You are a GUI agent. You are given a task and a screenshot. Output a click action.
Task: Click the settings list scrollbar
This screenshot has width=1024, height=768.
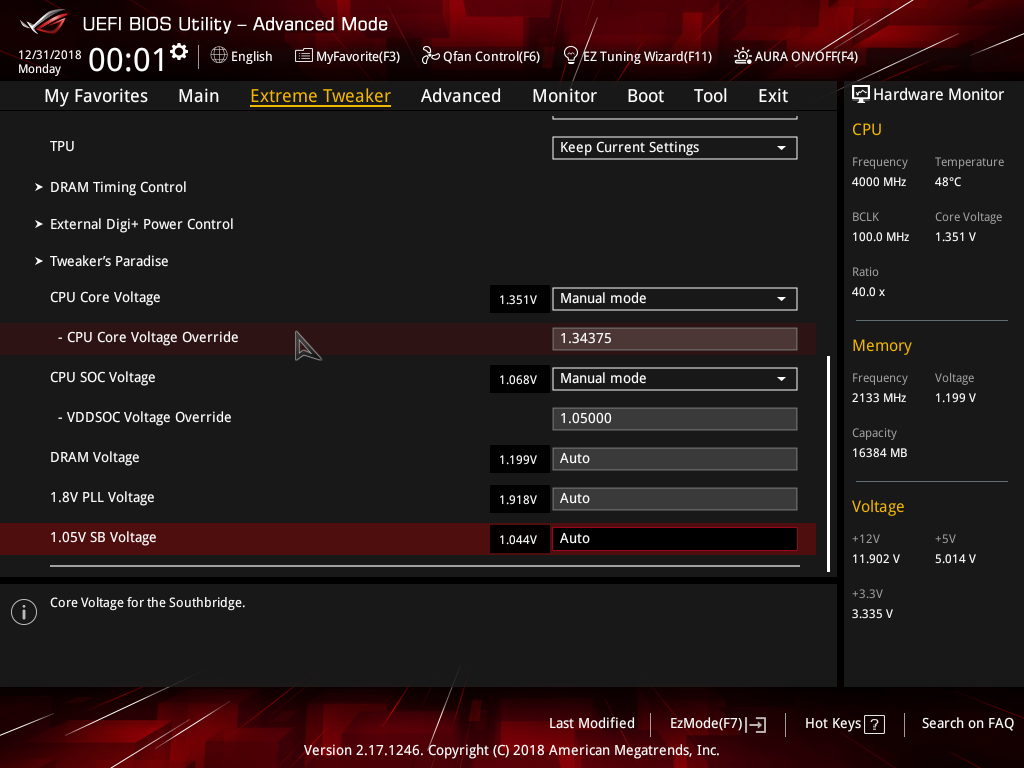click(x=828, y=464)
